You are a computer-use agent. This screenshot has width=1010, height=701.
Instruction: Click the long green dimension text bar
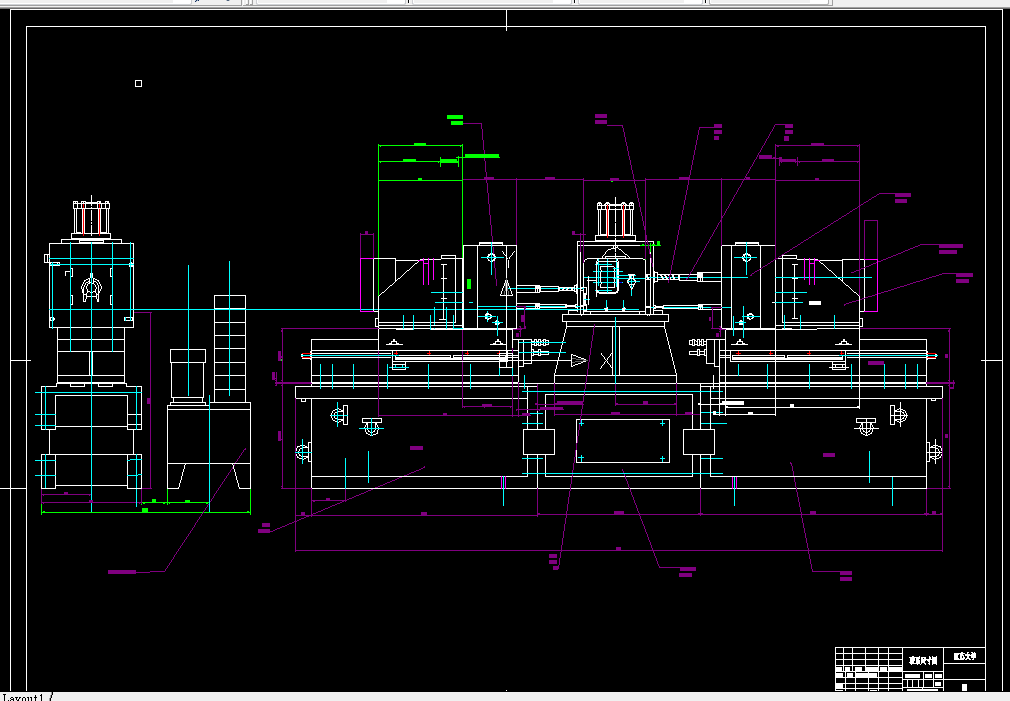pos(482,156)
